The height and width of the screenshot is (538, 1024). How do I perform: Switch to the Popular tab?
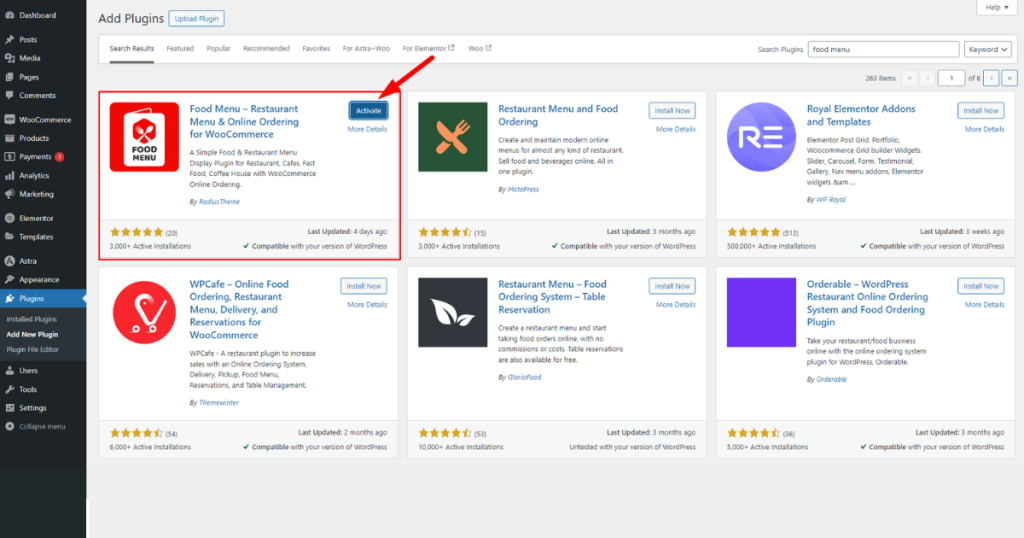point(218,48)
